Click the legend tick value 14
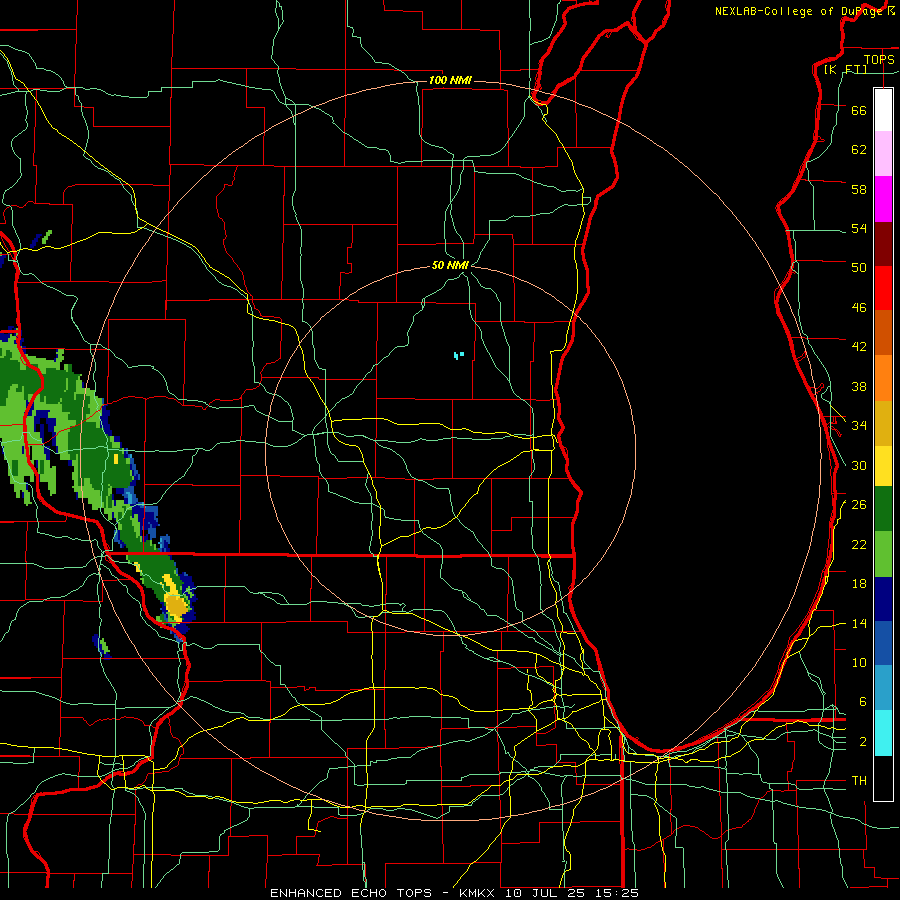This screenshot has width=900, height=900. 859,623
